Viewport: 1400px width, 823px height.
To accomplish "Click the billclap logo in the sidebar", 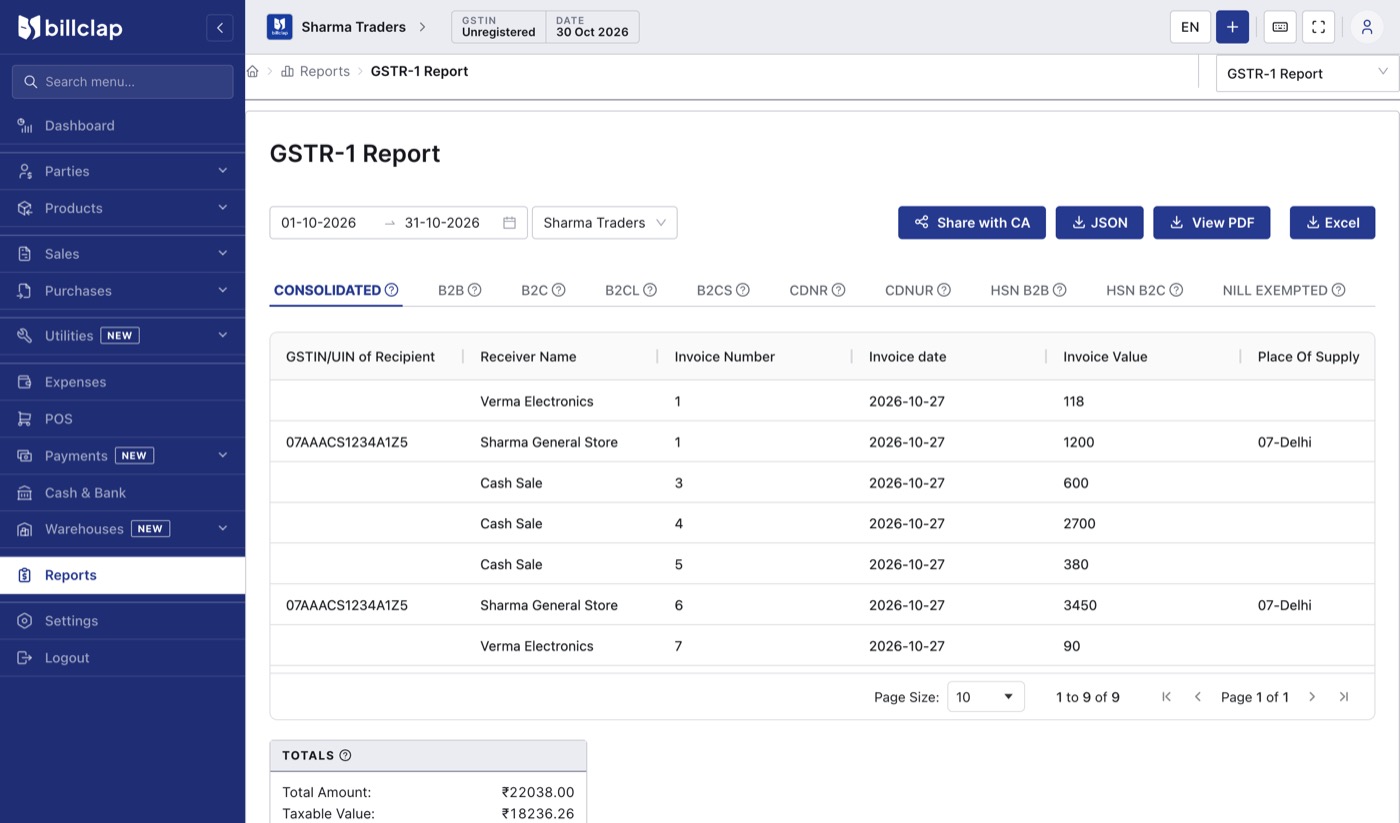I will (70, 28).
